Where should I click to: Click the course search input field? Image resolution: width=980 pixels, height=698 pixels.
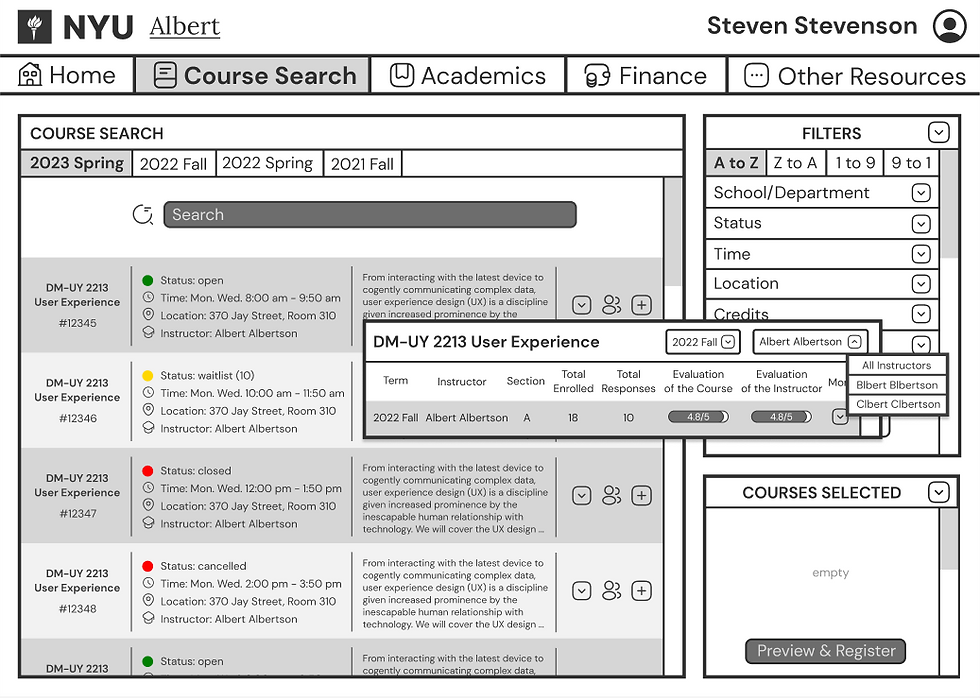tap(369, 214)
